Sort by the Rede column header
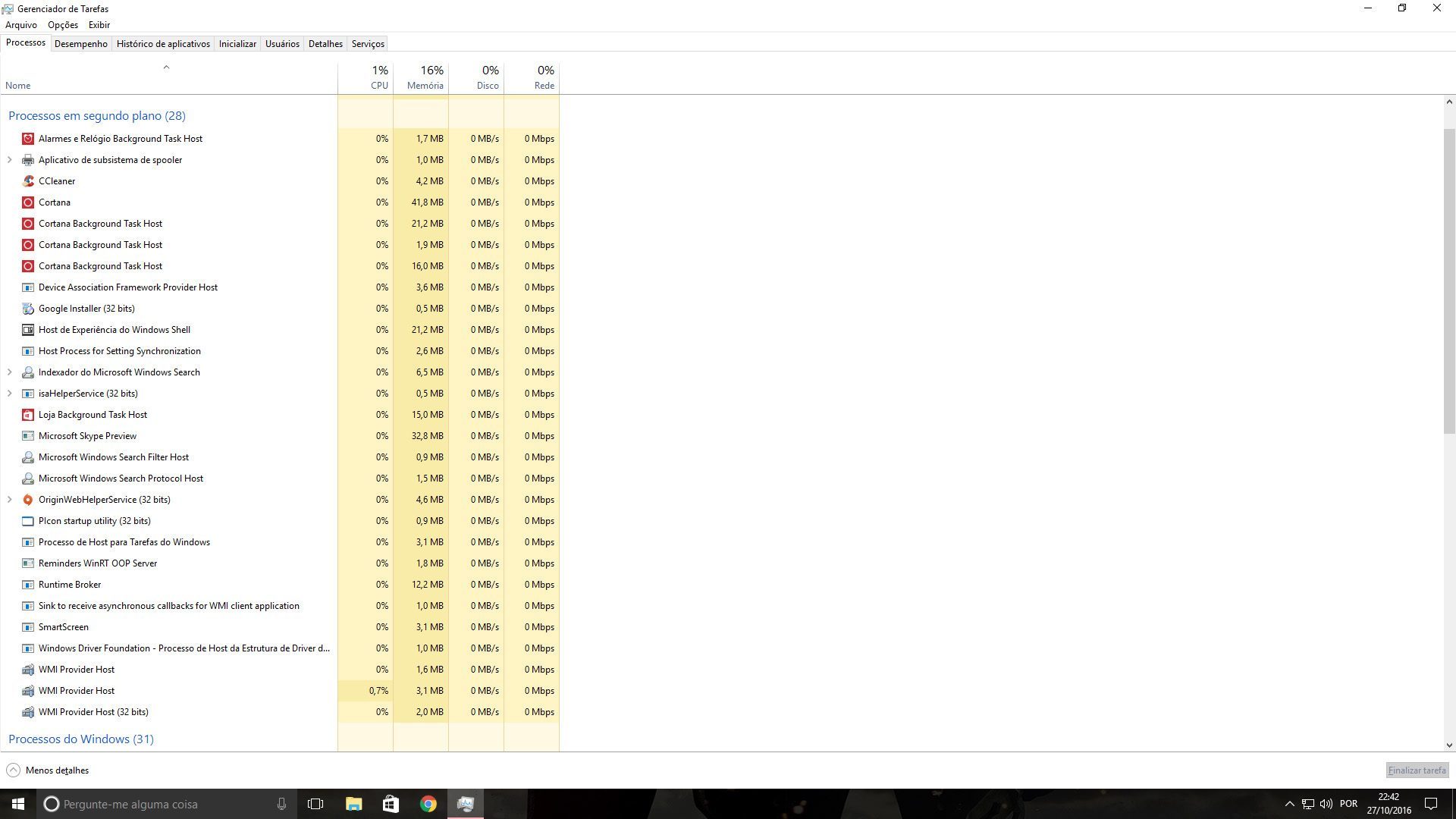 pyautogui.click(x=532, y=77)
